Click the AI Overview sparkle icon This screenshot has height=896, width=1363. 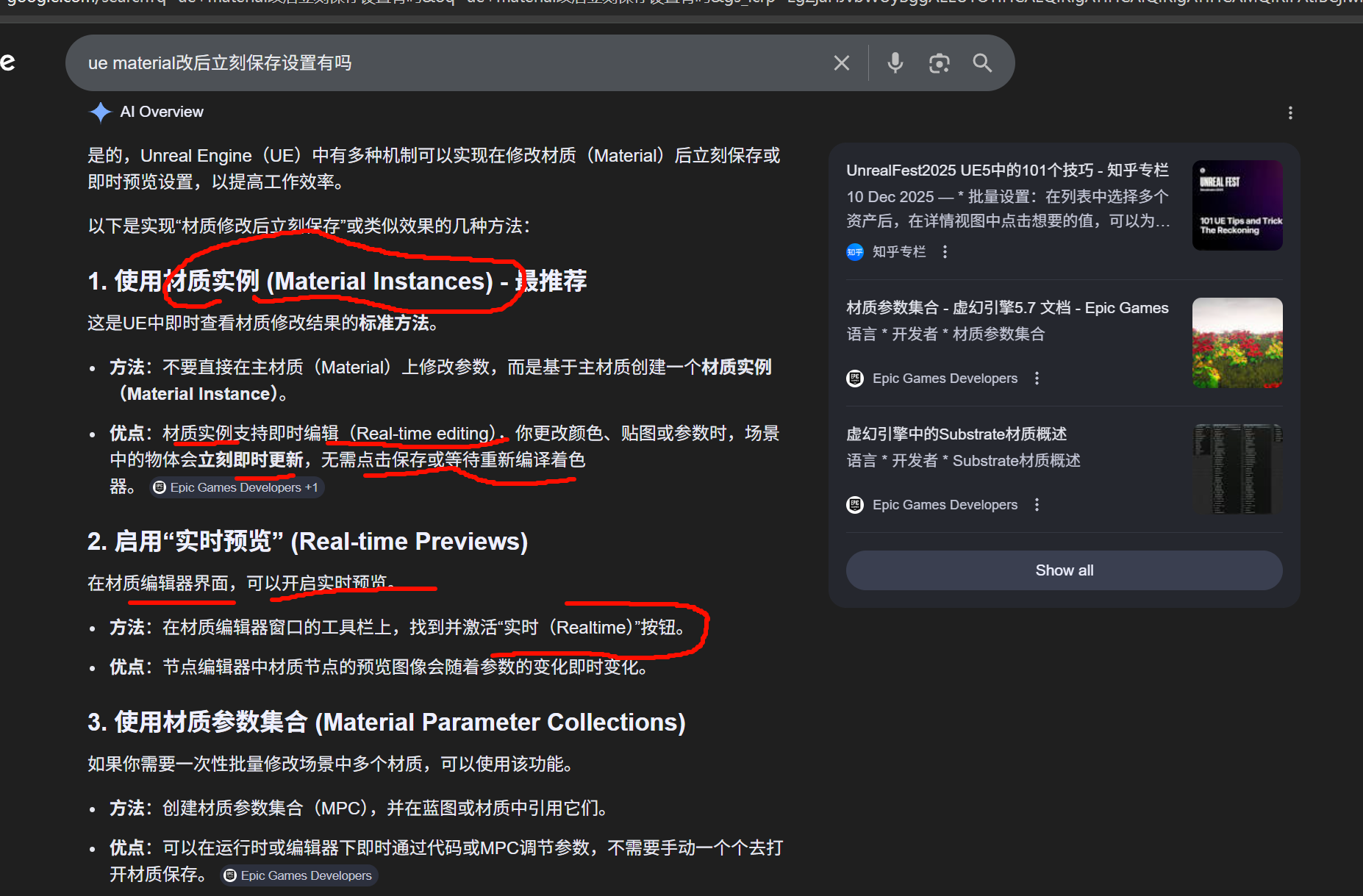tap(100, 112)
